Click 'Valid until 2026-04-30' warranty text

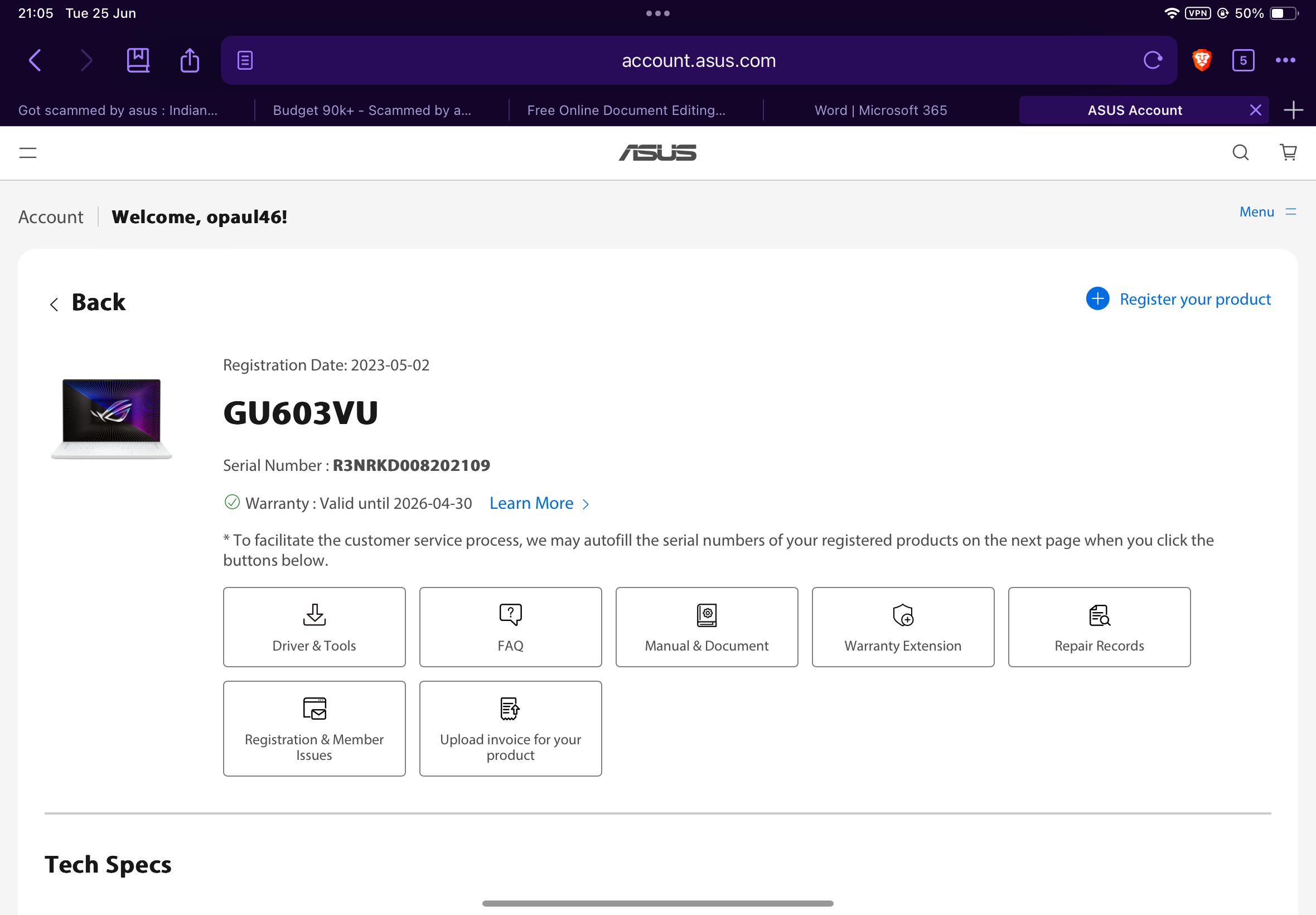[x=396, y=503]
